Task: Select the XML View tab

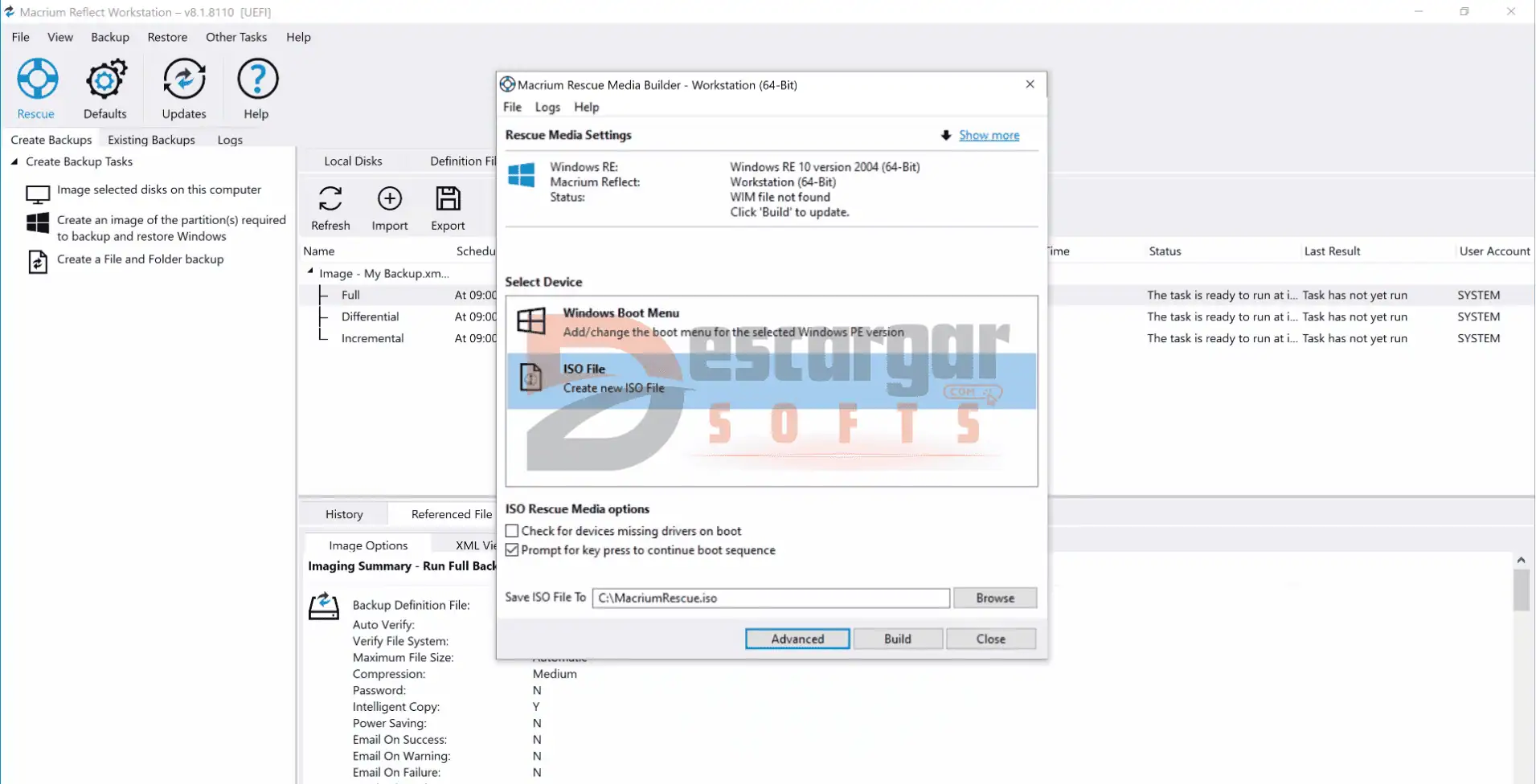Action: tap(476, 545)
